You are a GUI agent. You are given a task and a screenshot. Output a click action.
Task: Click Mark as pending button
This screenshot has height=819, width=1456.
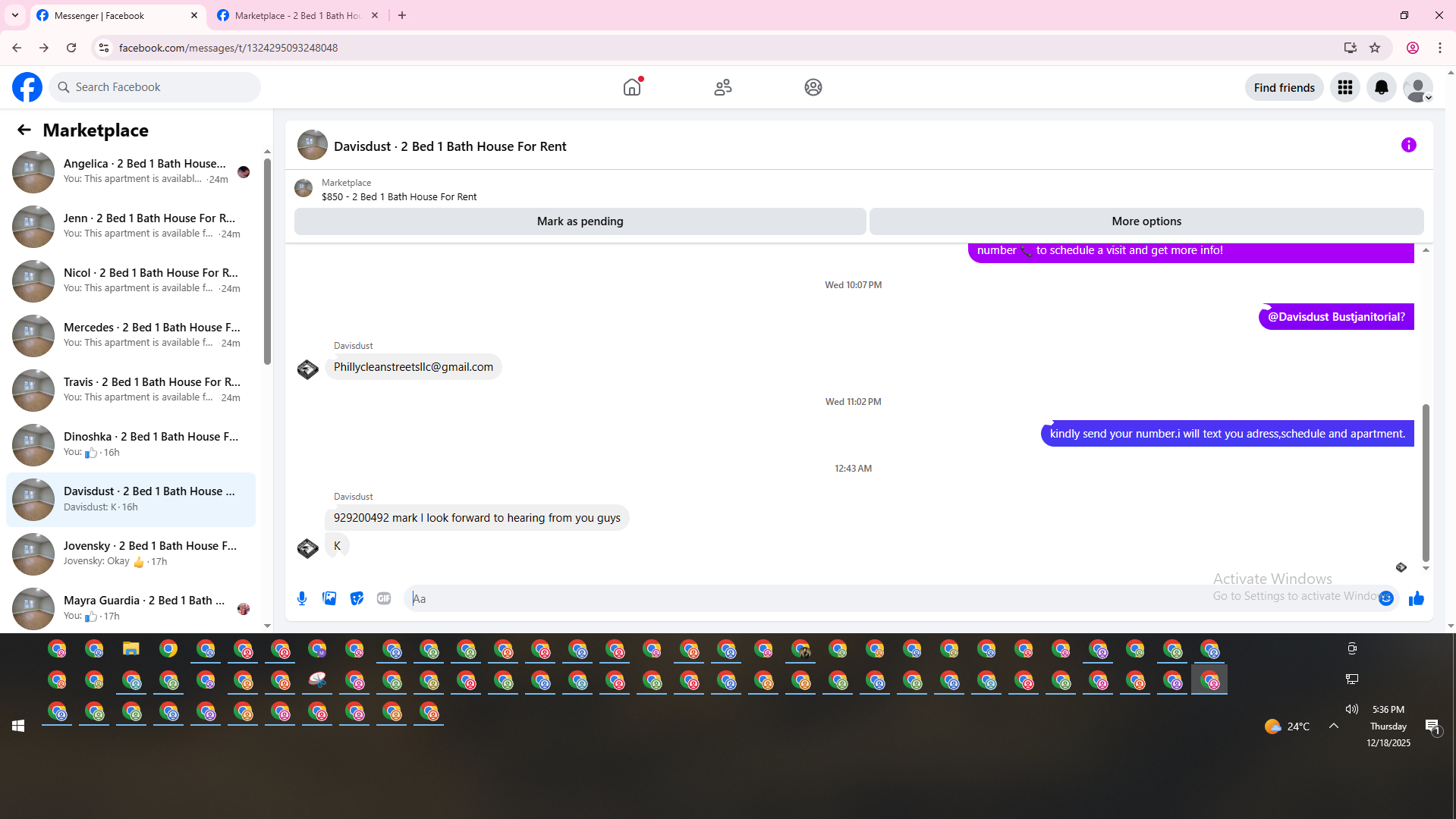[x=580, y=221]
